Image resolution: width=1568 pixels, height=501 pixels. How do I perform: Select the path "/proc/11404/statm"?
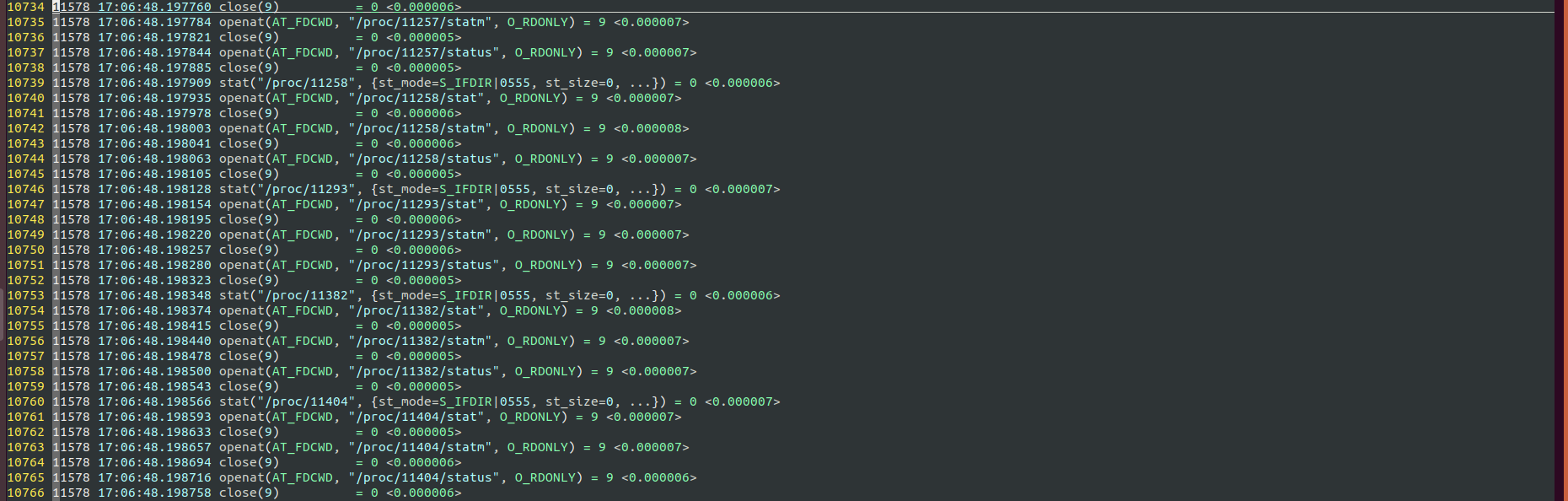tap(421, 447)
